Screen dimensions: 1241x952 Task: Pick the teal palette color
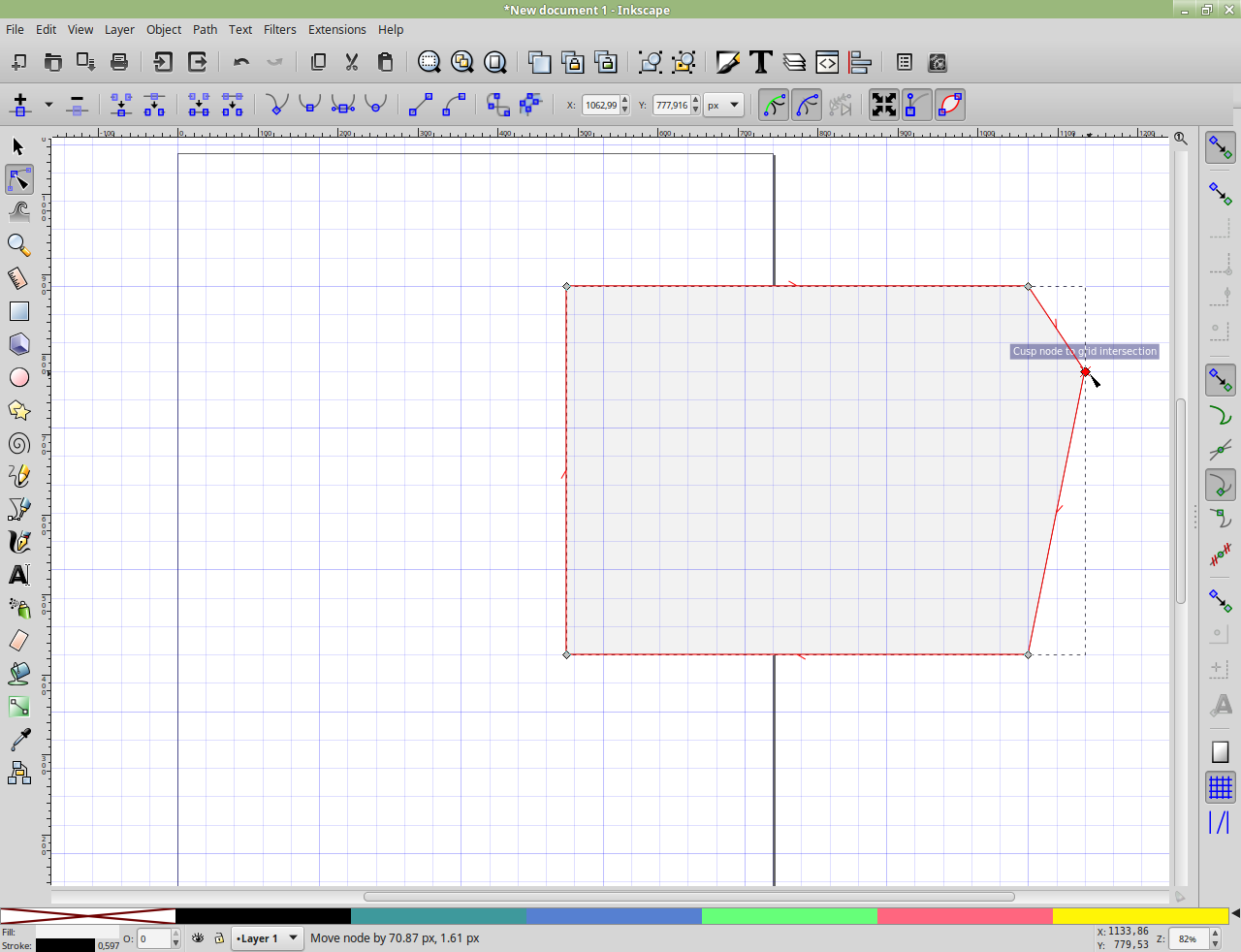click(438, 915)
